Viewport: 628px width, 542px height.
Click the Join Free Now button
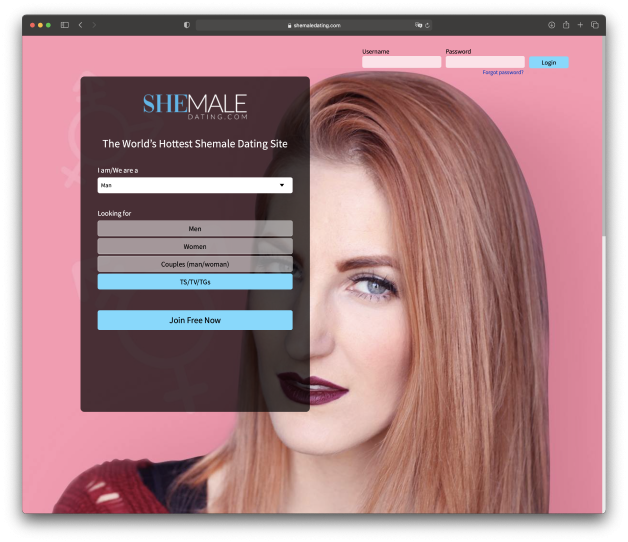195,320
